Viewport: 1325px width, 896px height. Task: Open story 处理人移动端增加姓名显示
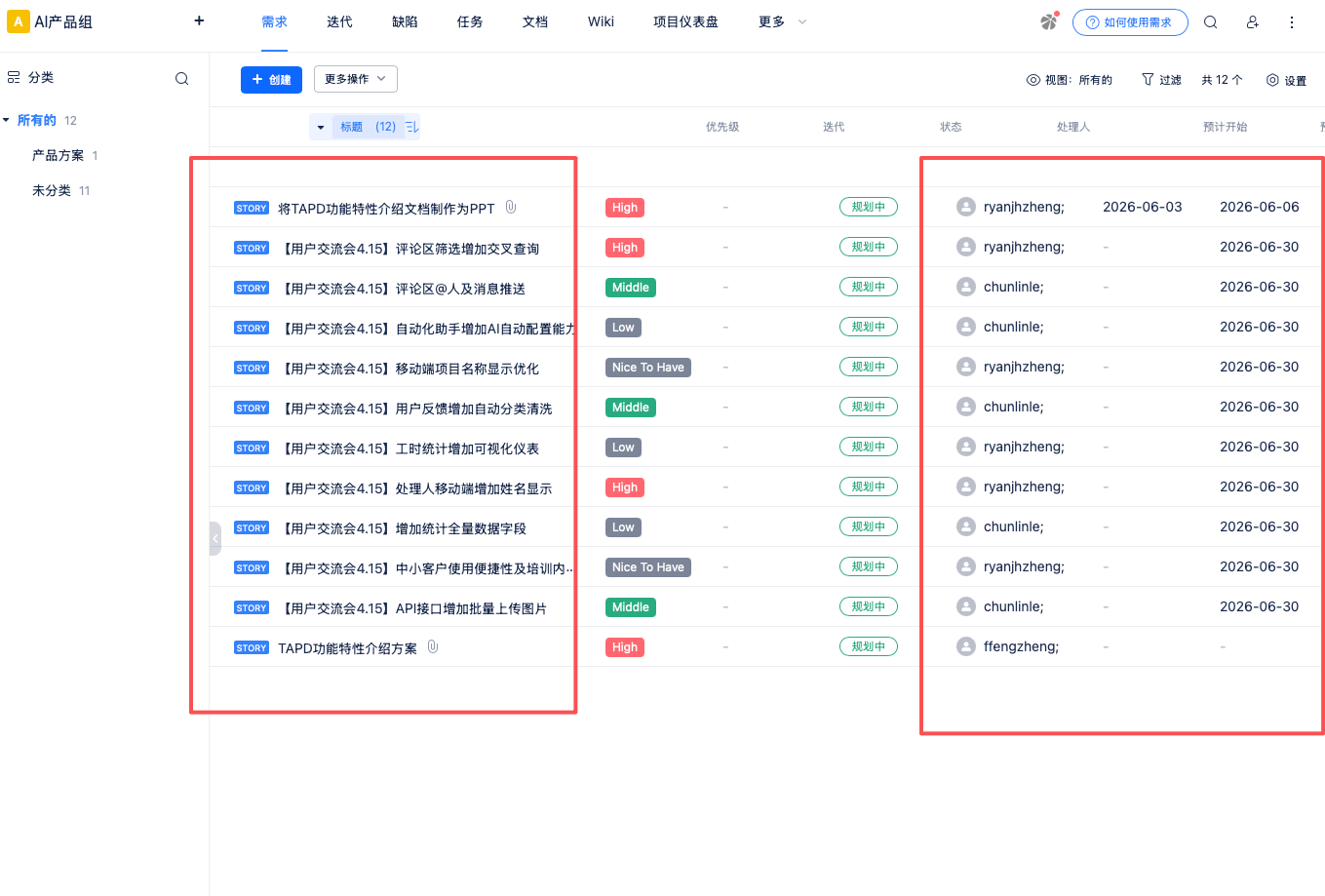tap(417, 488)
